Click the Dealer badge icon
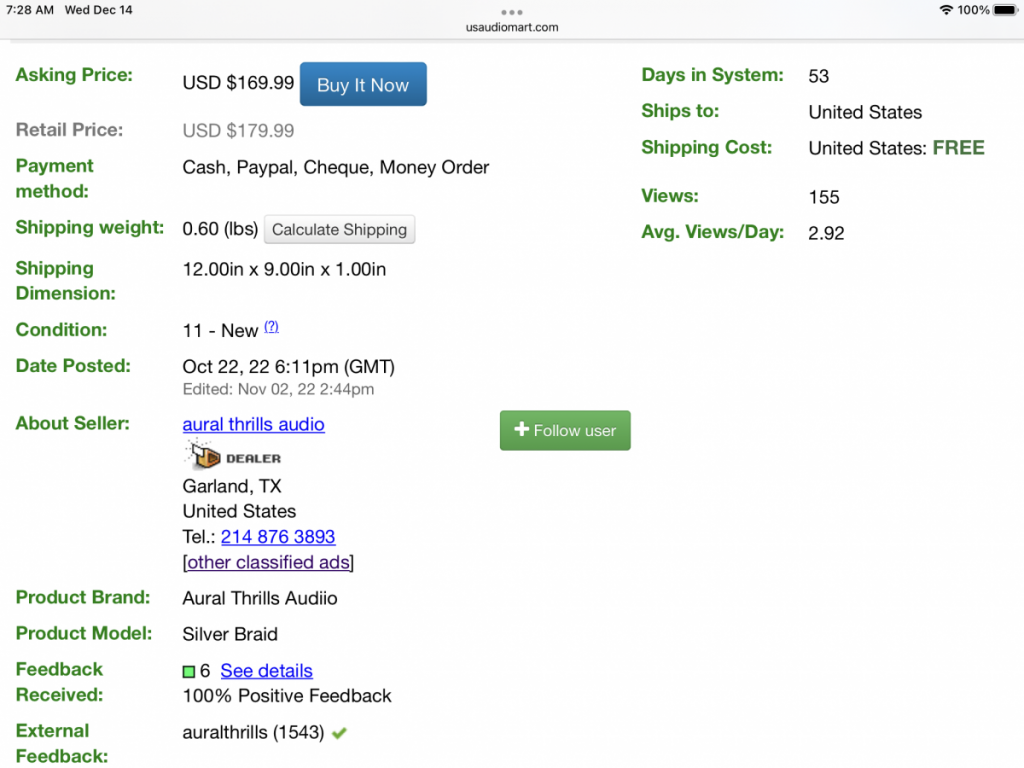The height and width of the screenshot is (768, 1024). click(234, 455)
